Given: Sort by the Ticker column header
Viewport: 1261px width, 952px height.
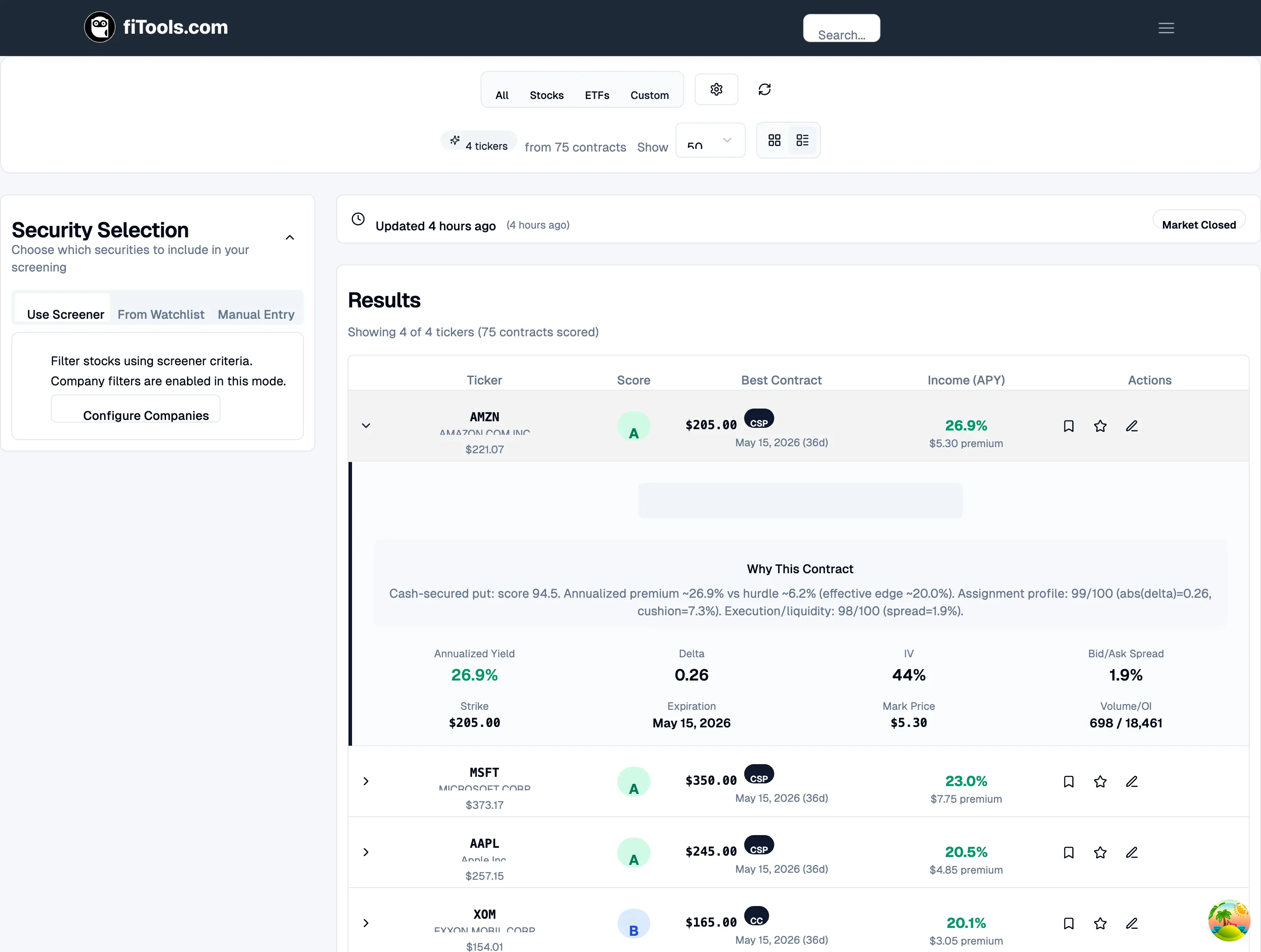Looking at the screenshot, I should pos(484,380).
